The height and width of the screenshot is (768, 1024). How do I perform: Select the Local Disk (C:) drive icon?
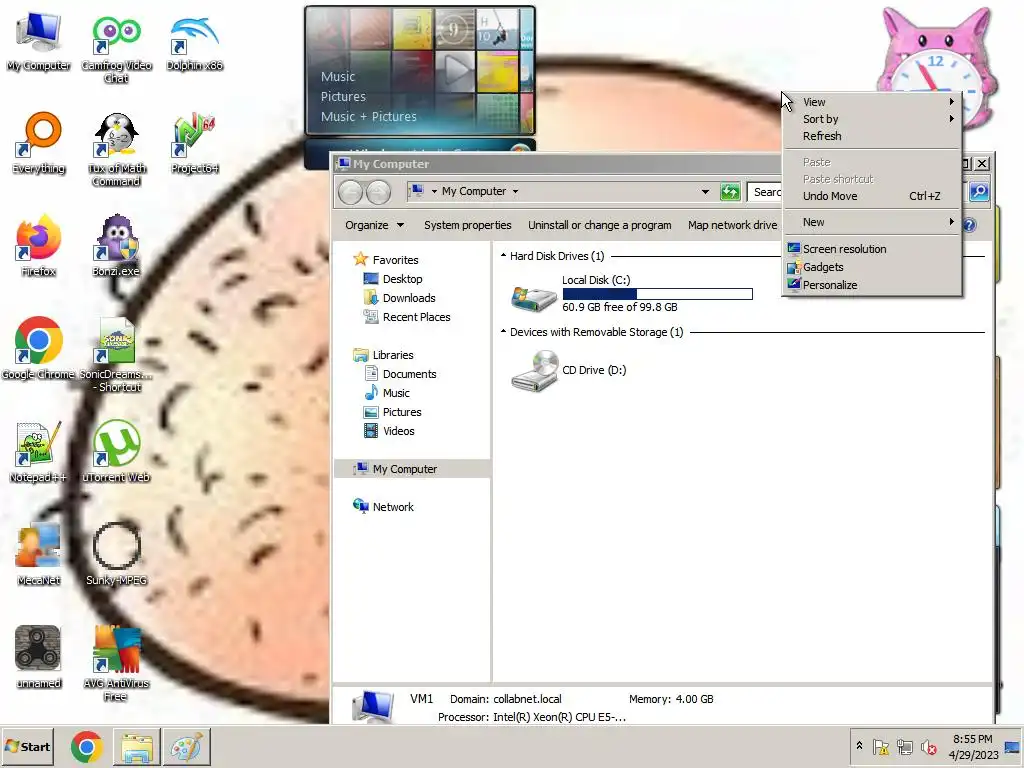[x=534, y=298]
